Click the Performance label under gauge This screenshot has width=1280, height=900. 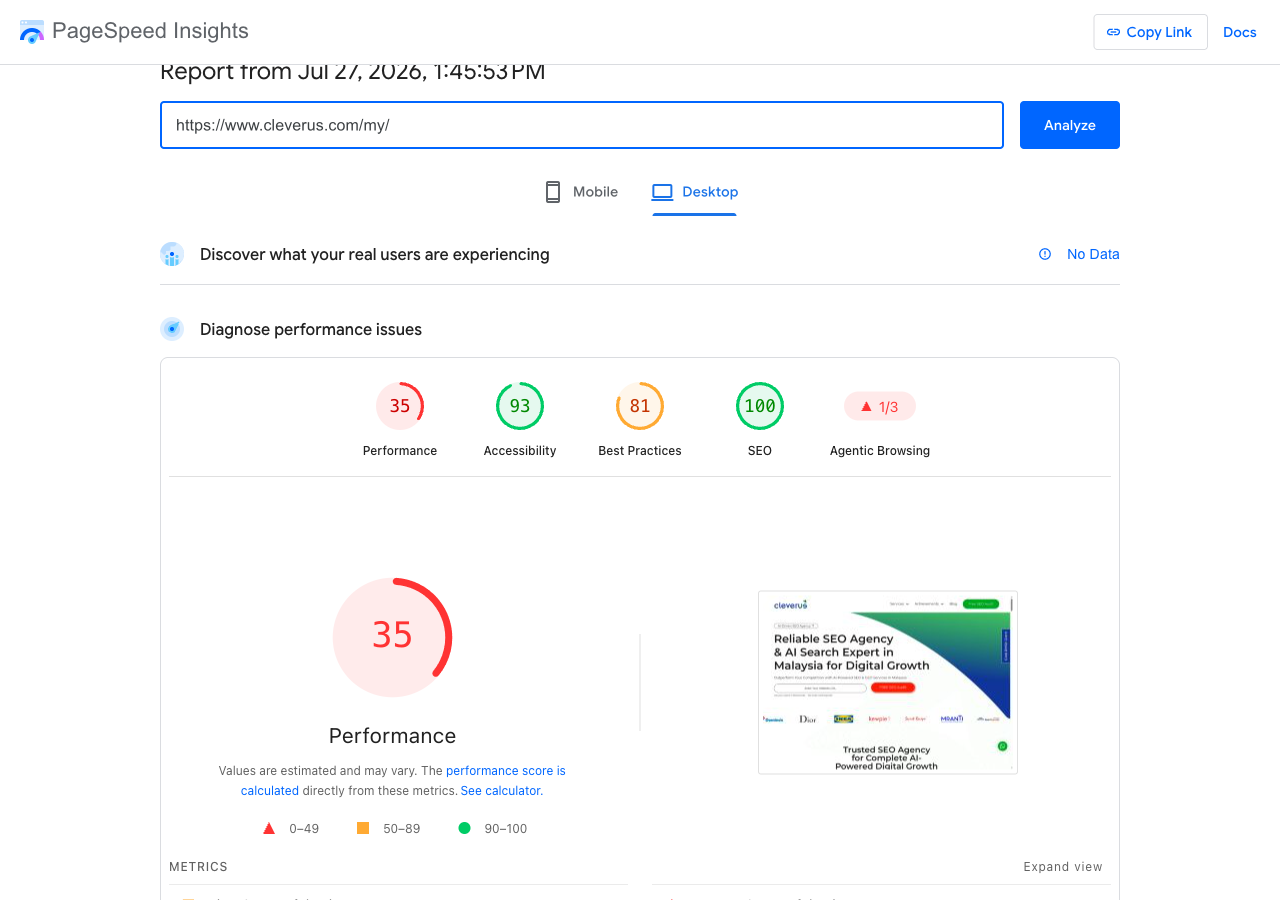pos(400,451)
